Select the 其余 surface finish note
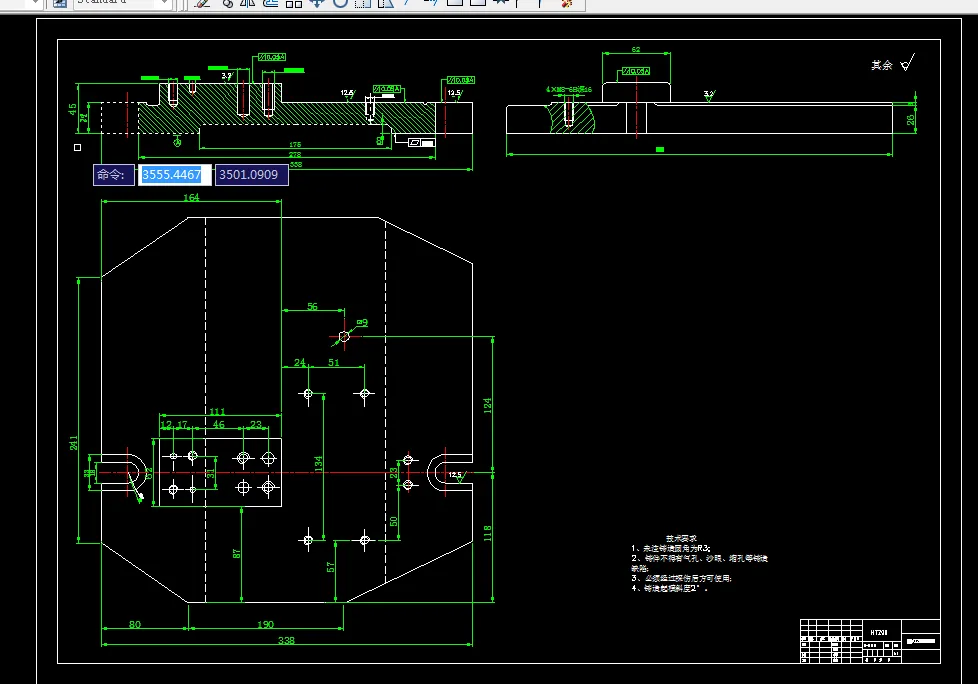This screenshot has width=978, height=684. [881, 65]
